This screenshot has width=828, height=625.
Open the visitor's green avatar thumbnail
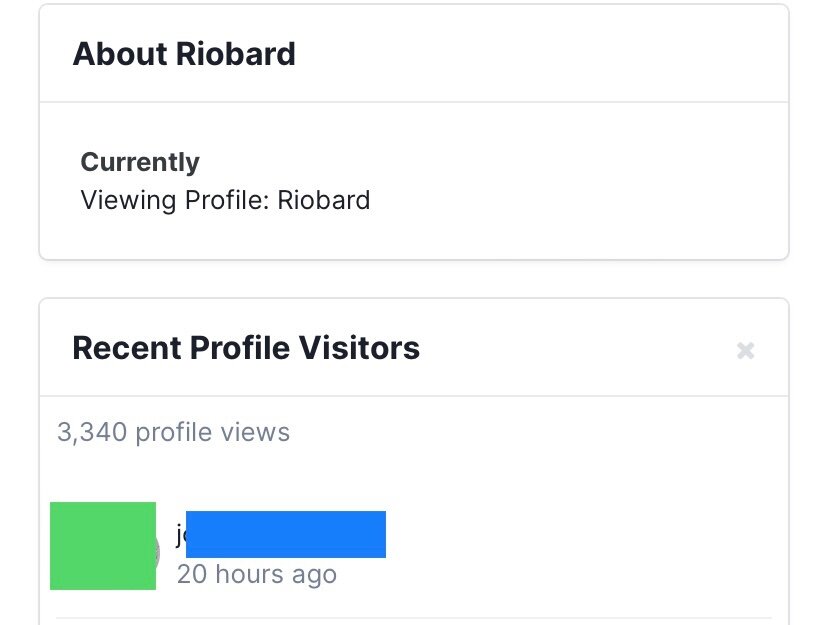103,546
